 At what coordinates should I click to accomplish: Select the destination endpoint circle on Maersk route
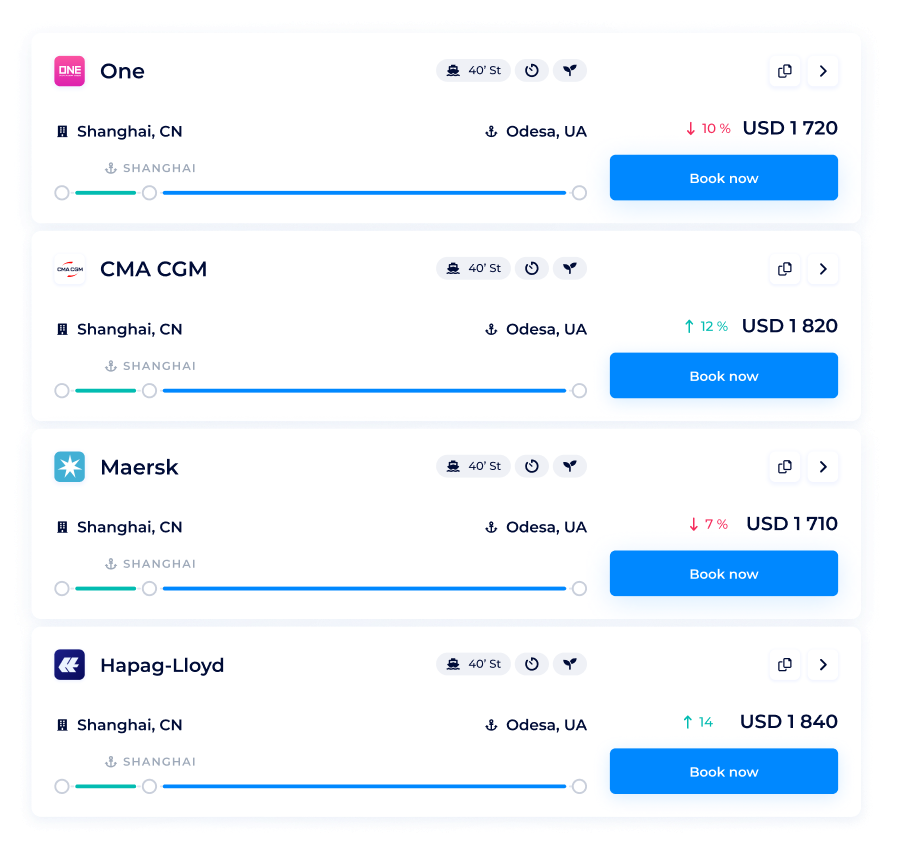click(x=579, y=589)
